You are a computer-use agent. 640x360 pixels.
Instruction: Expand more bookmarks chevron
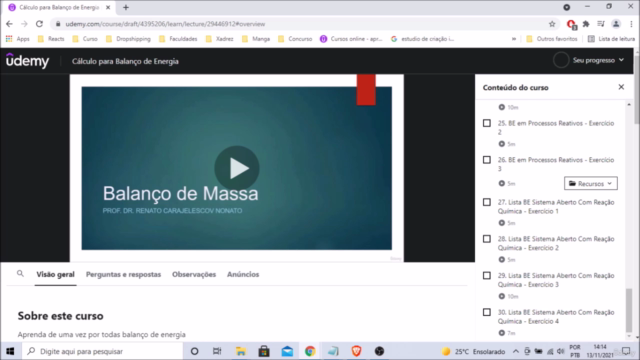pos(514,39)
